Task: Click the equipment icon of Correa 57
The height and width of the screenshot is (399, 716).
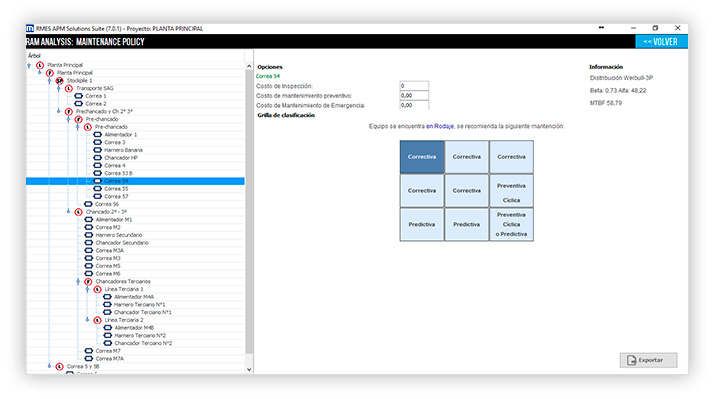Action: pyautogui.click(x=97, y=197)
